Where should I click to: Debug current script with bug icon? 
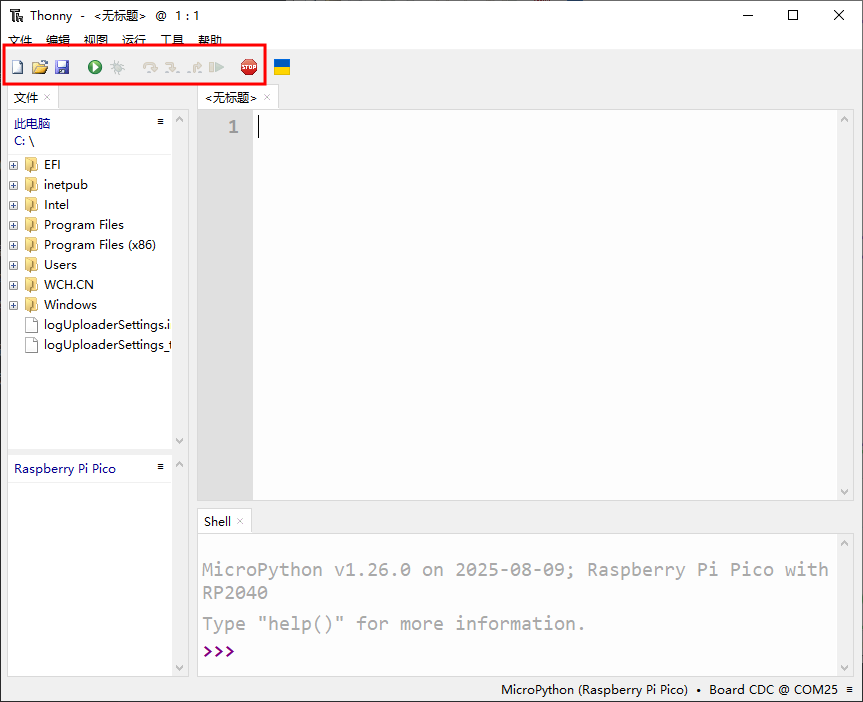point(117,67)
